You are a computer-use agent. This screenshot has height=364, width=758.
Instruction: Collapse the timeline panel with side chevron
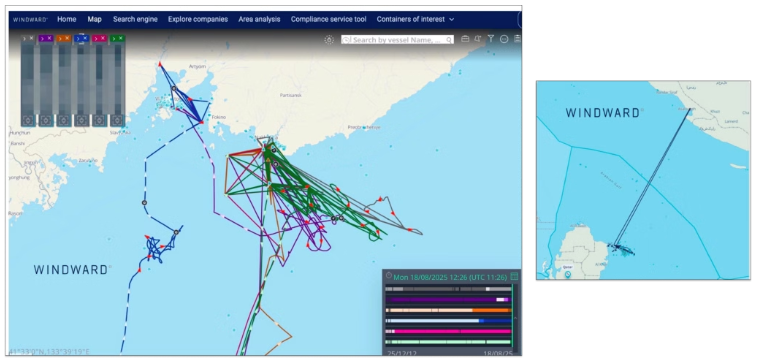click(515, 318)
